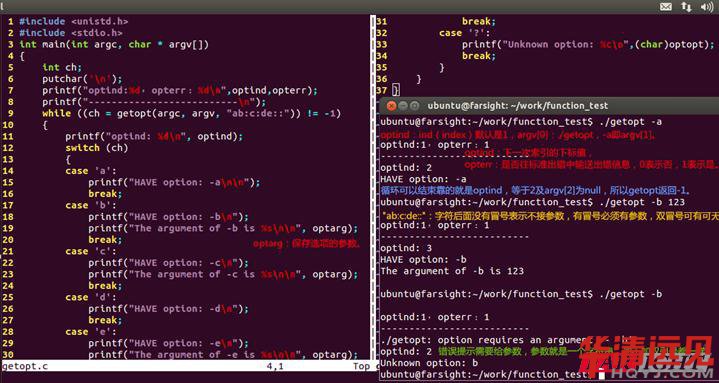Click line 7 printf with optind,opterr arguments

click(180, 90)
